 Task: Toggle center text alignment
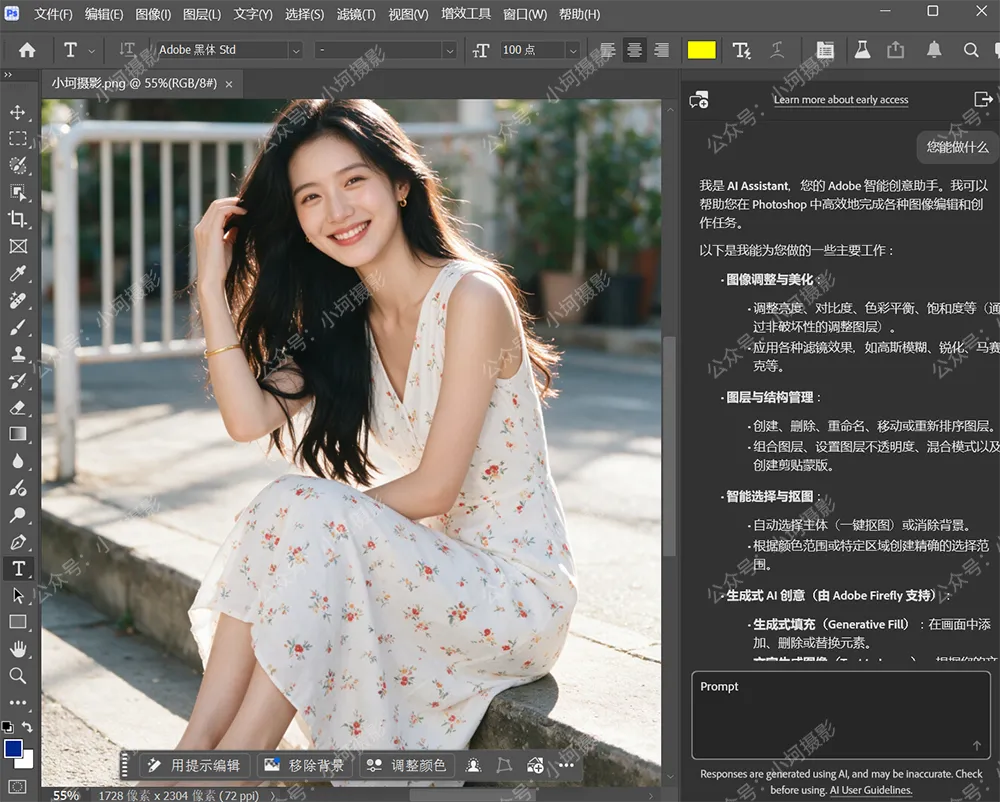pos(634,50)
